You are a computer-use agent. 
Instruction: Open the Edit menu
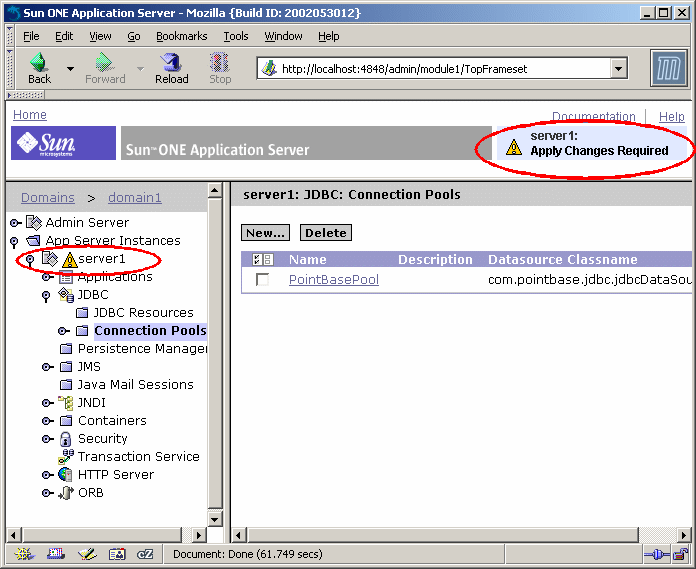coord(64,36)
